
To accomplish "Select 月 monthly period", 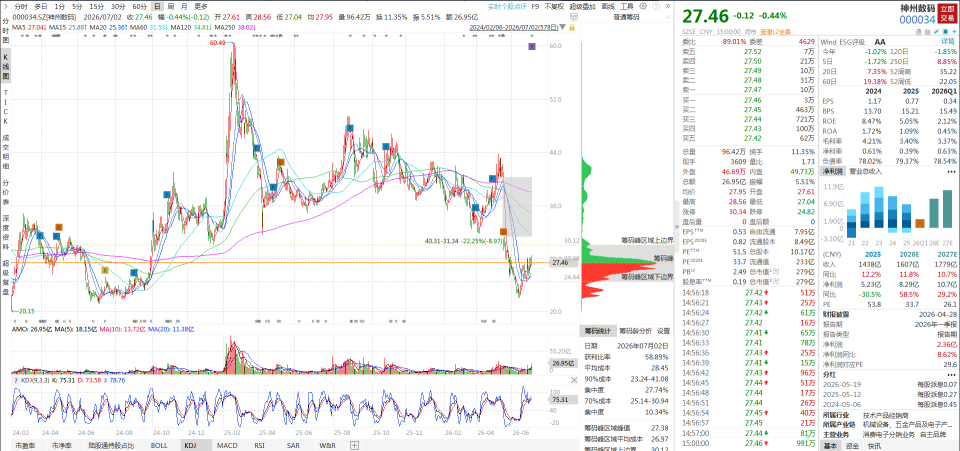I will pos(184,6).
